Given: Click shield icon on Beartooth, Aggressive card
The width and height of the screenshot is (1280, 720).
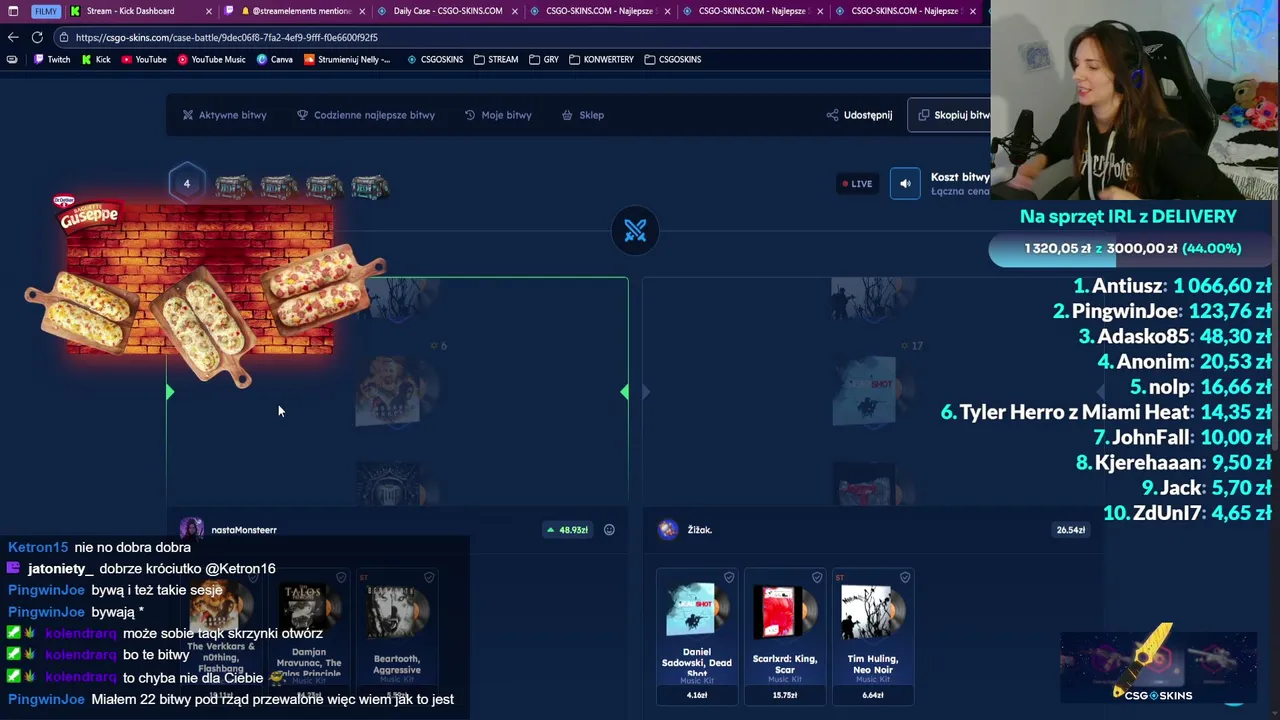Looking at the screenshot, I should 429,578.
